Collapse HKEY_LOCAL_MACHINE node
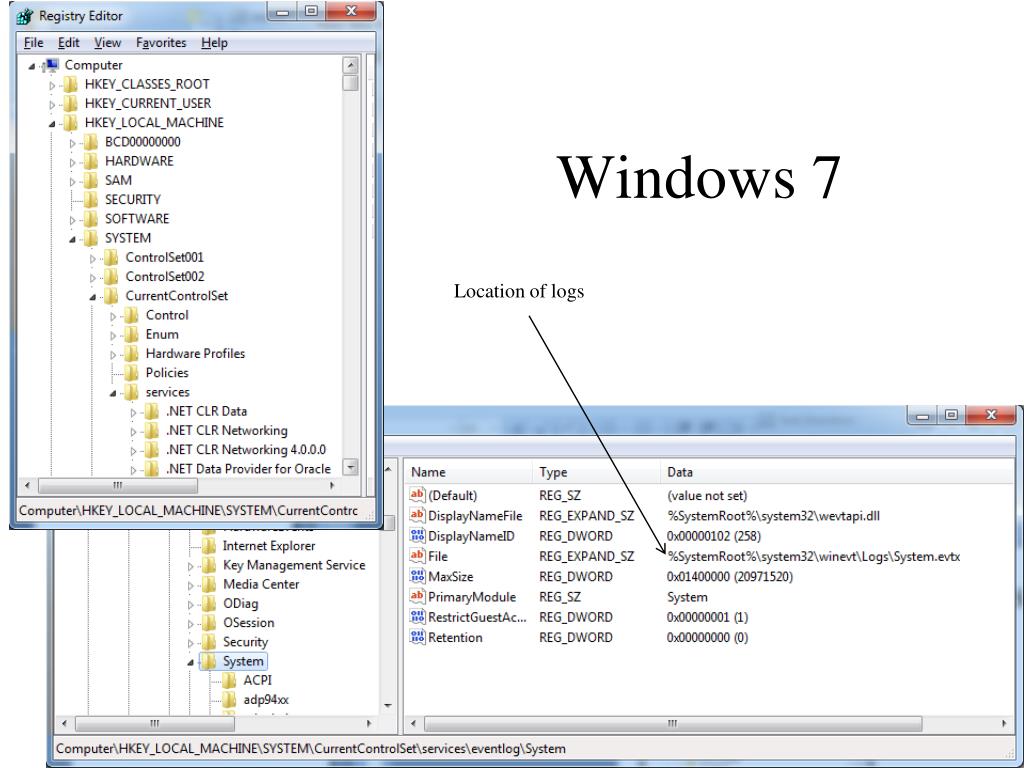Screen dimensions: 1024x768 click(52, 123)
